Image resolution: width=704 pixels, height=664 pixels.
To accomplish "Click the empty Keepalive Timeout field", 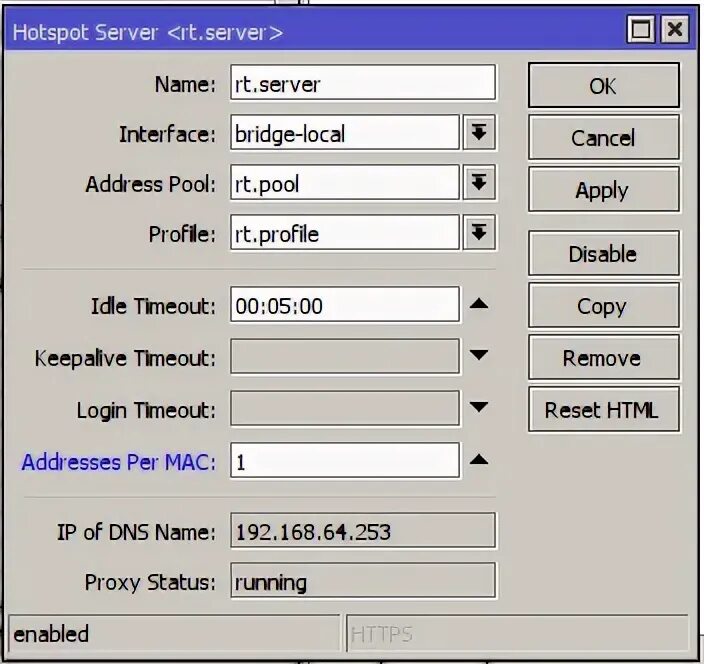I will [345, 356].
